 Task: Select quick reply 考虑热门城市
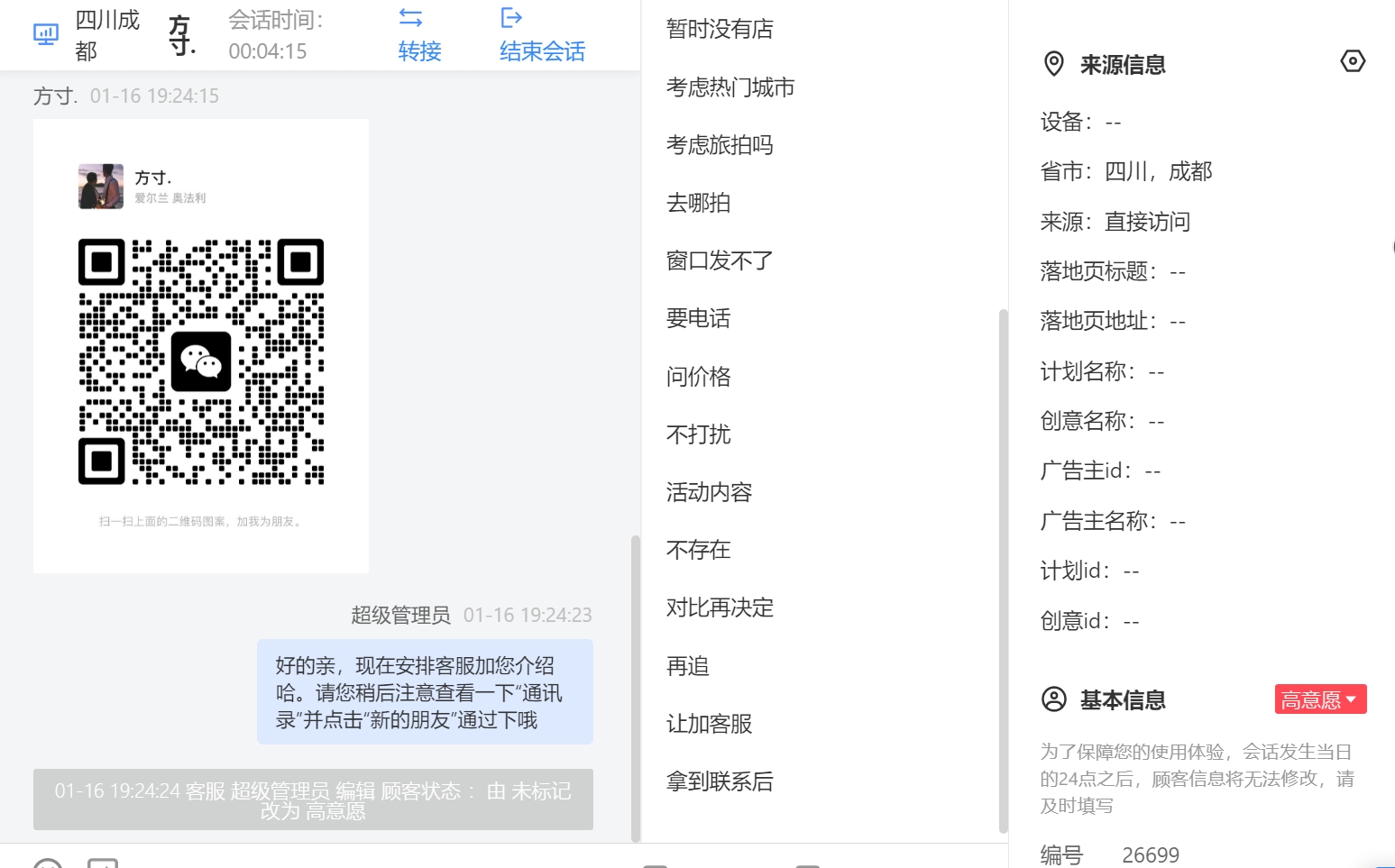pyautogui.click(x=730, y=87)
